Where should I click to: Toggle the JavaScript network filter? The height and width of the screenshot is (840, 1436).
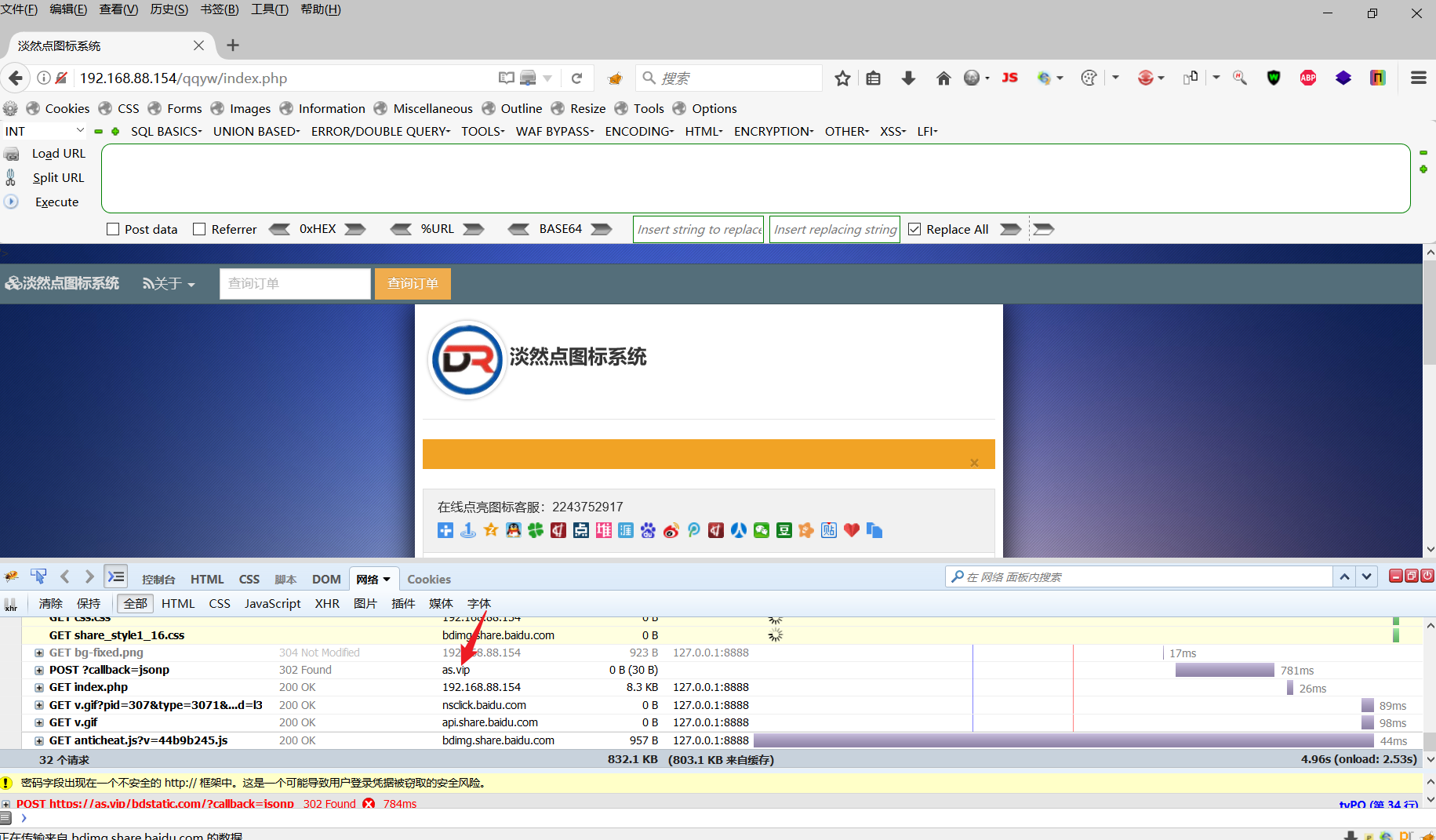pyautogui.click(x=272, y=603)
